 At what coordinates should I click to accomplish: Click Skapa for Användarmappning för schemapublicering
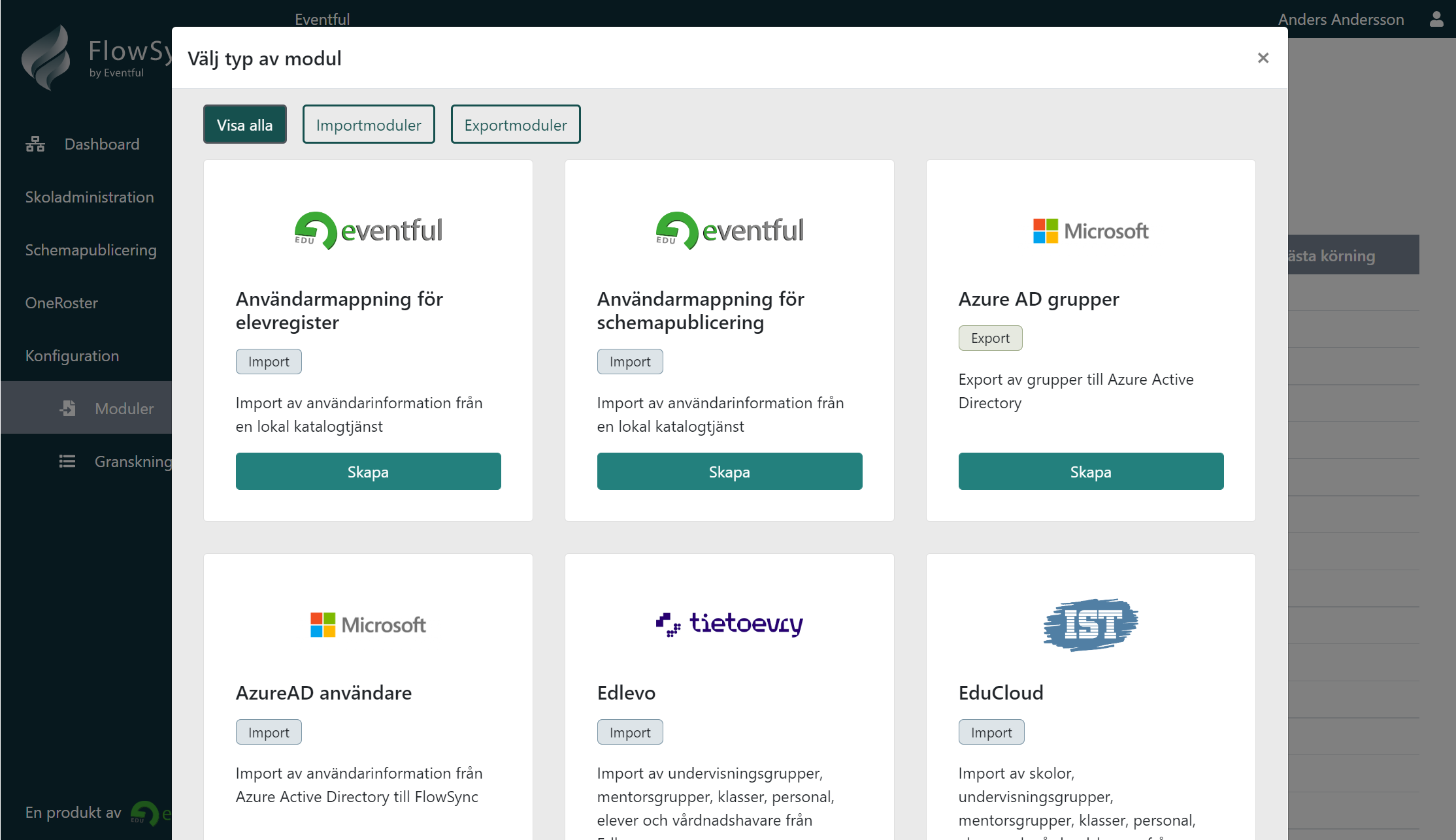click(x=729, y=472)
